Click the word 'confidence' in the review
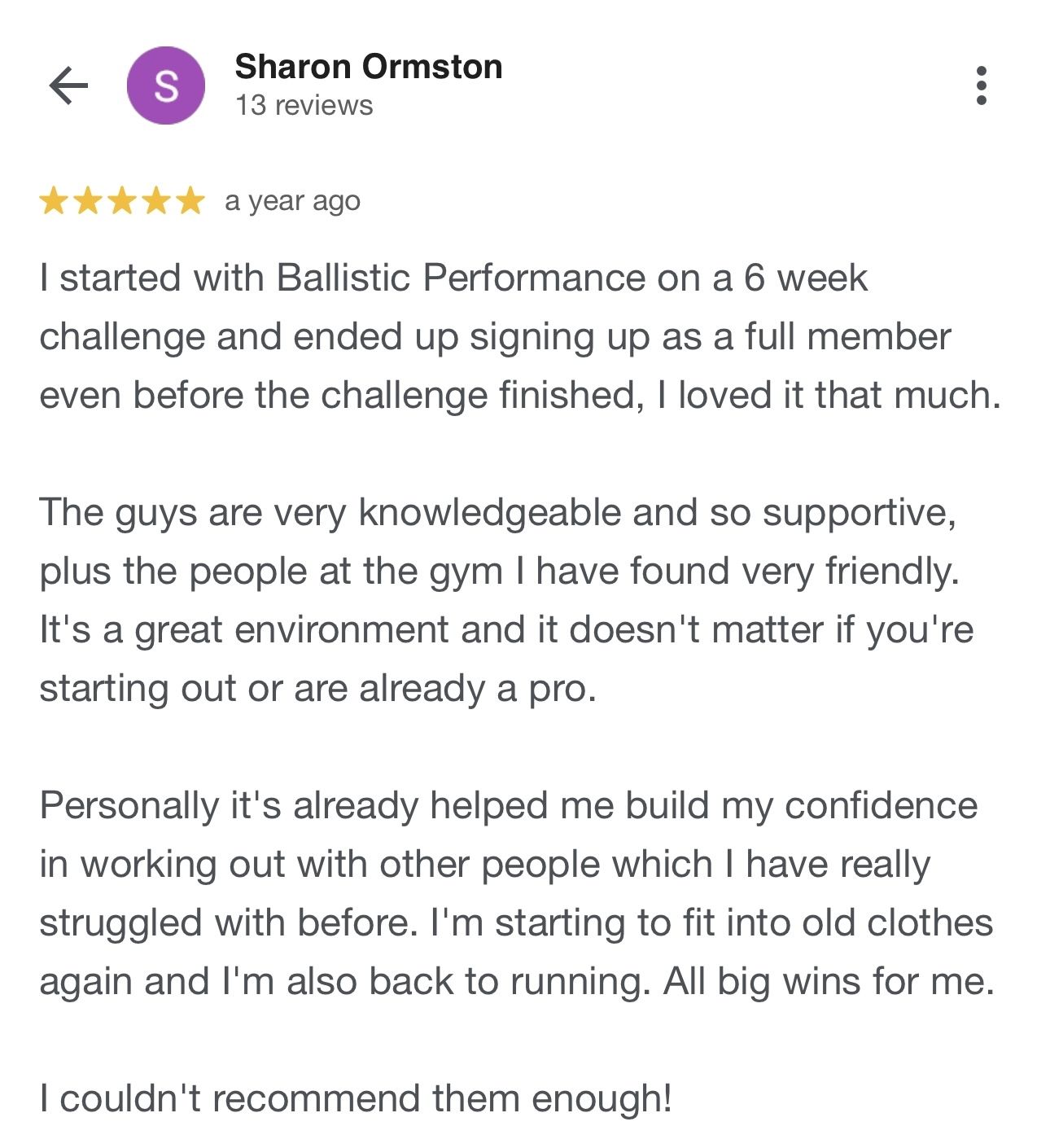 (881, 806)
